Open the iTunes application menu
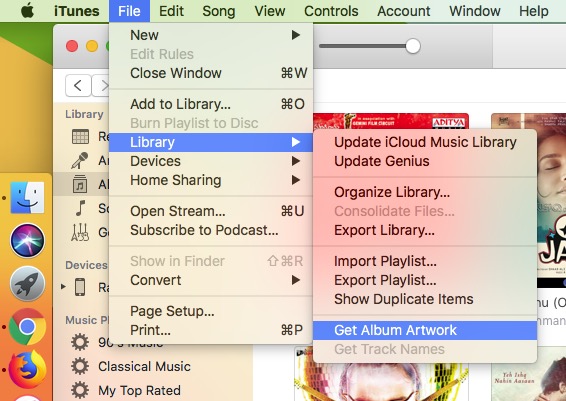566x401 pixels. (x=77, y=11)
